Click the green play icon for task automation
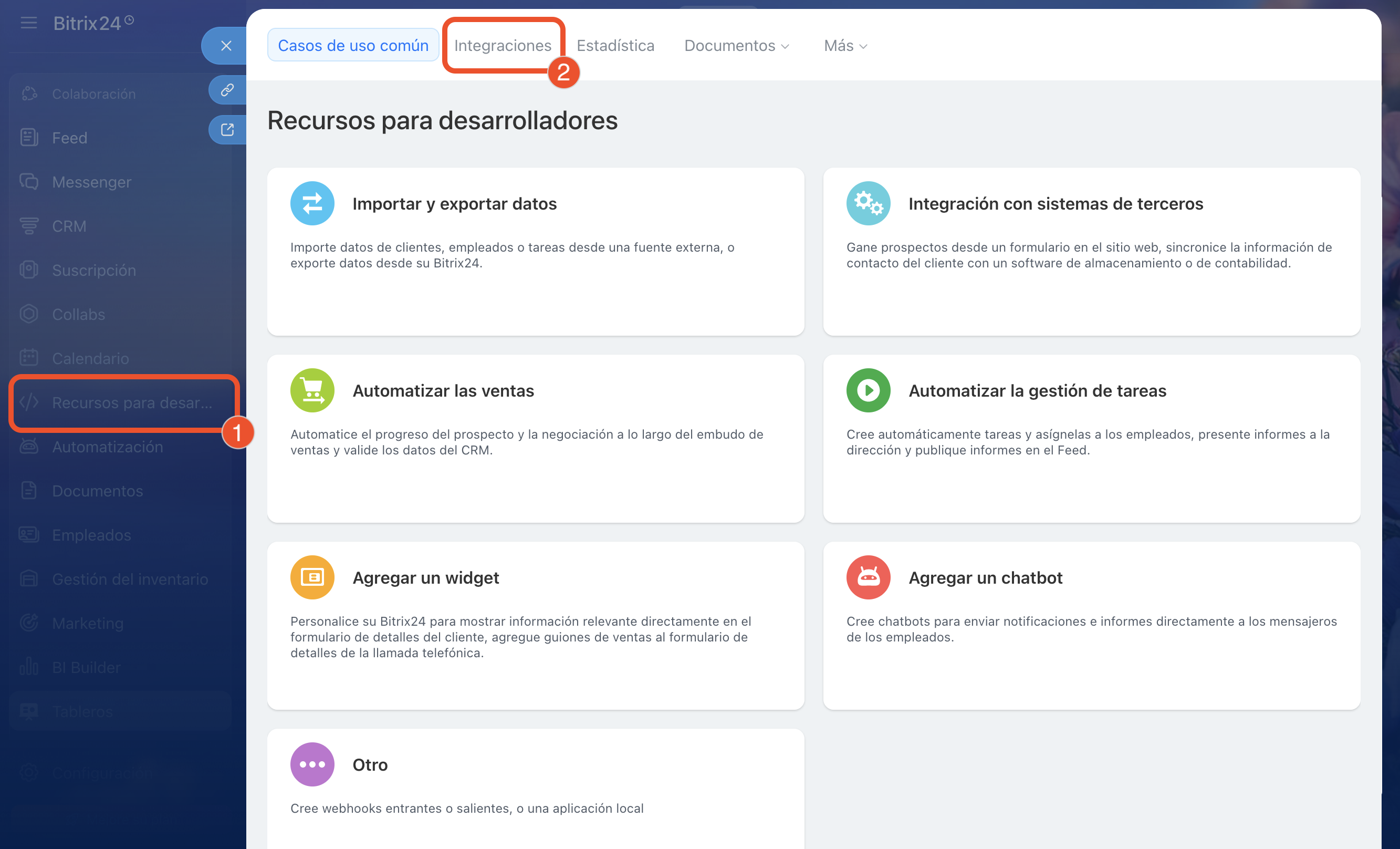This screenshot has height=849, width=1400. [868, 390]
